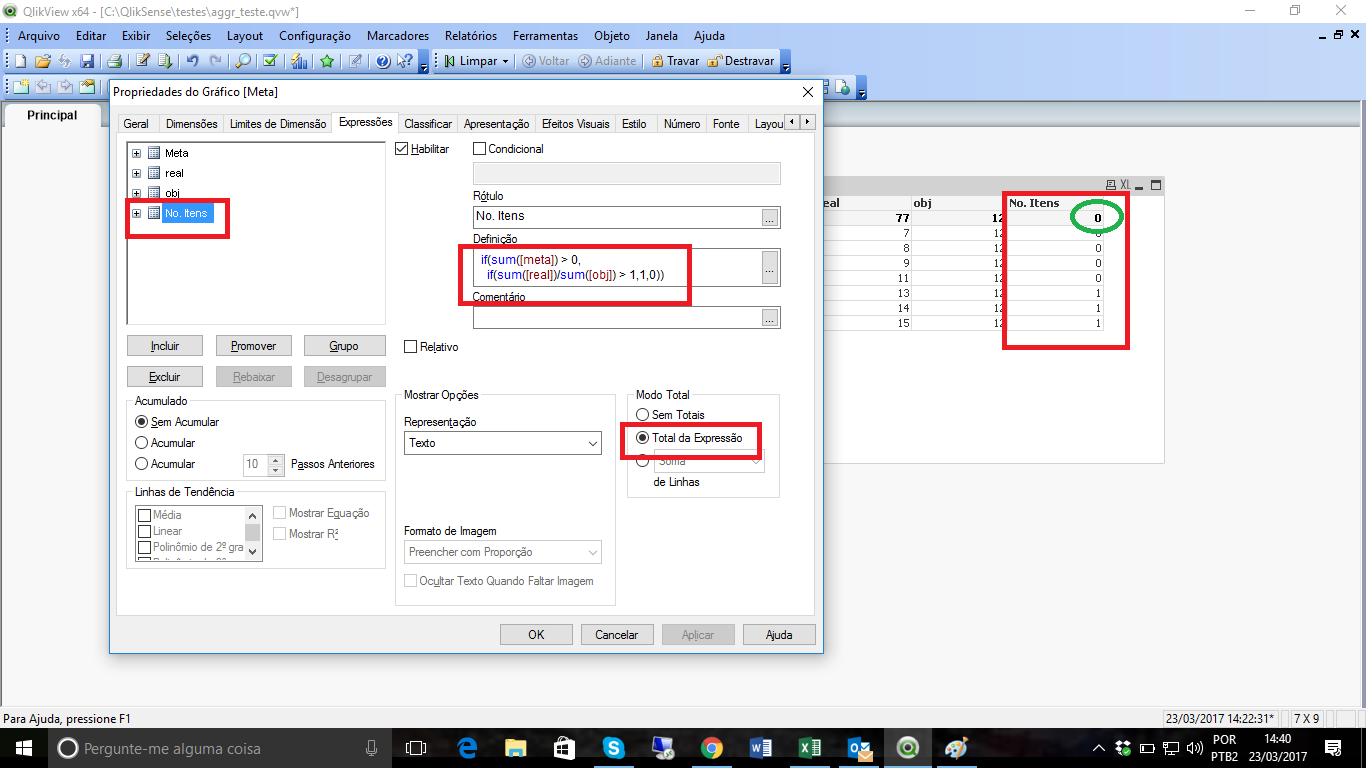Open Chrome from the Windows taskbar
Viewport: 1366px width, 768px height.
(x=712, y=748)
